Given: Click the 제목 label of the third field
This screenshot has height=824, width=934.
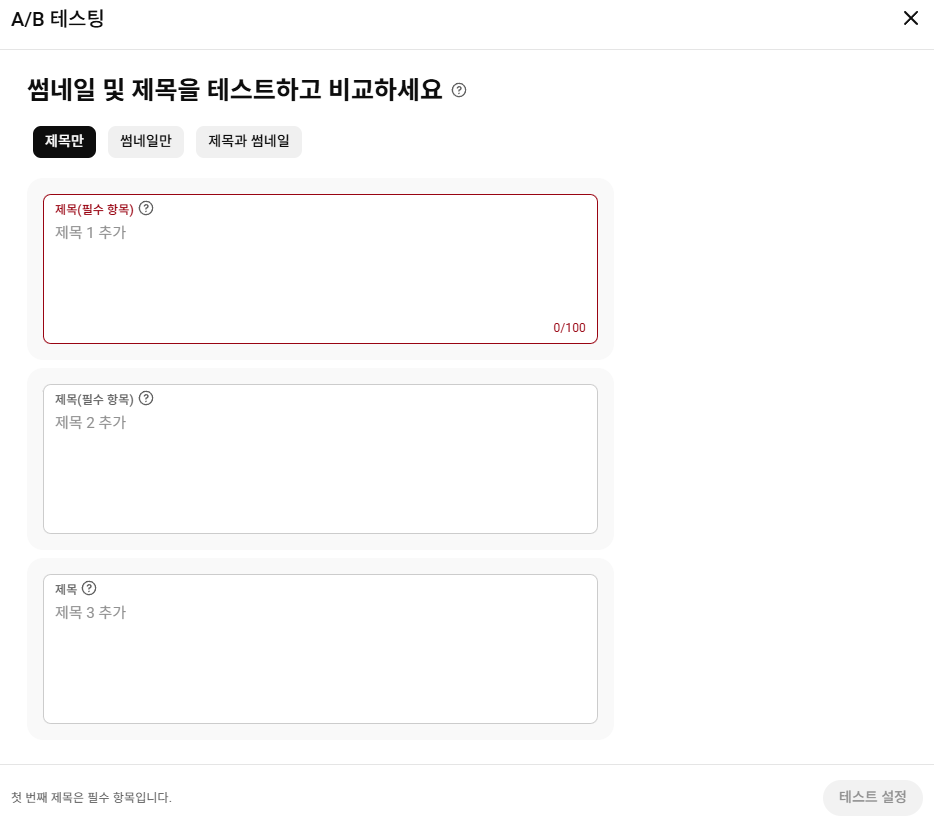Looking at the screenshot, I should [x=65, y=589].
